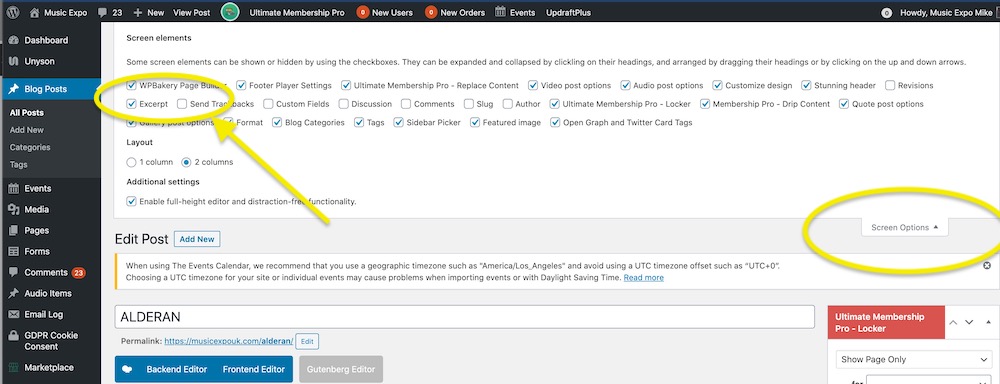This screenshot has height=384, width=1000.
Task: Open the New Orders admin bar item
Action: [455, 12]
